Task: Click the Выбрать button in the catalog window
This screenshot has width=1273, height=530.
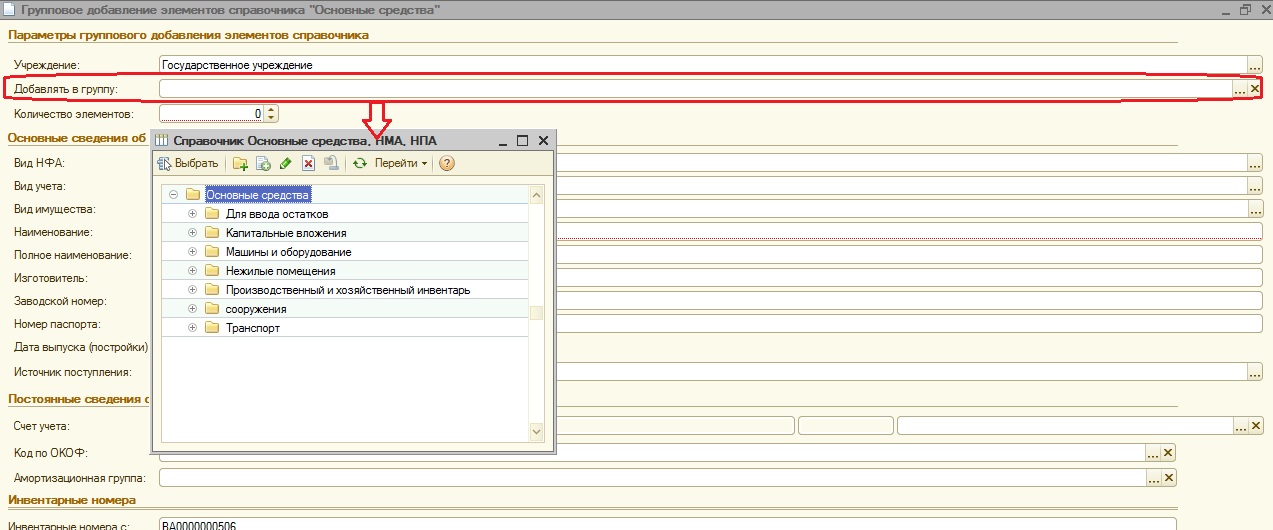Action: (x=188, y=163)
